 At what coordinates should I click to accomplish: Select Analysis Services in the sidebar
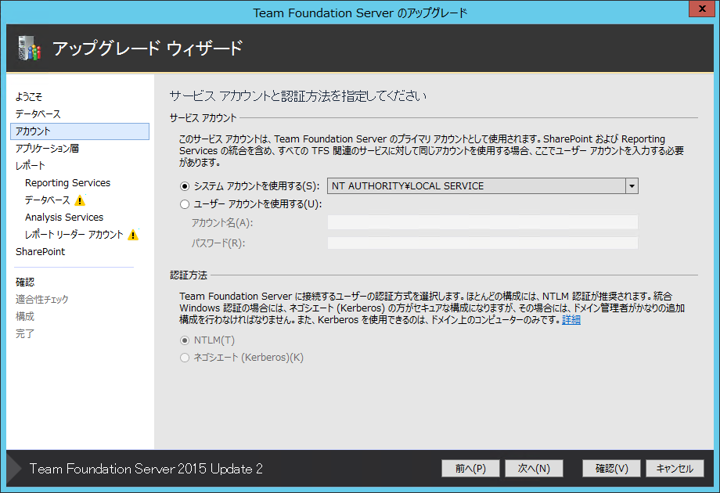(64, 217)
